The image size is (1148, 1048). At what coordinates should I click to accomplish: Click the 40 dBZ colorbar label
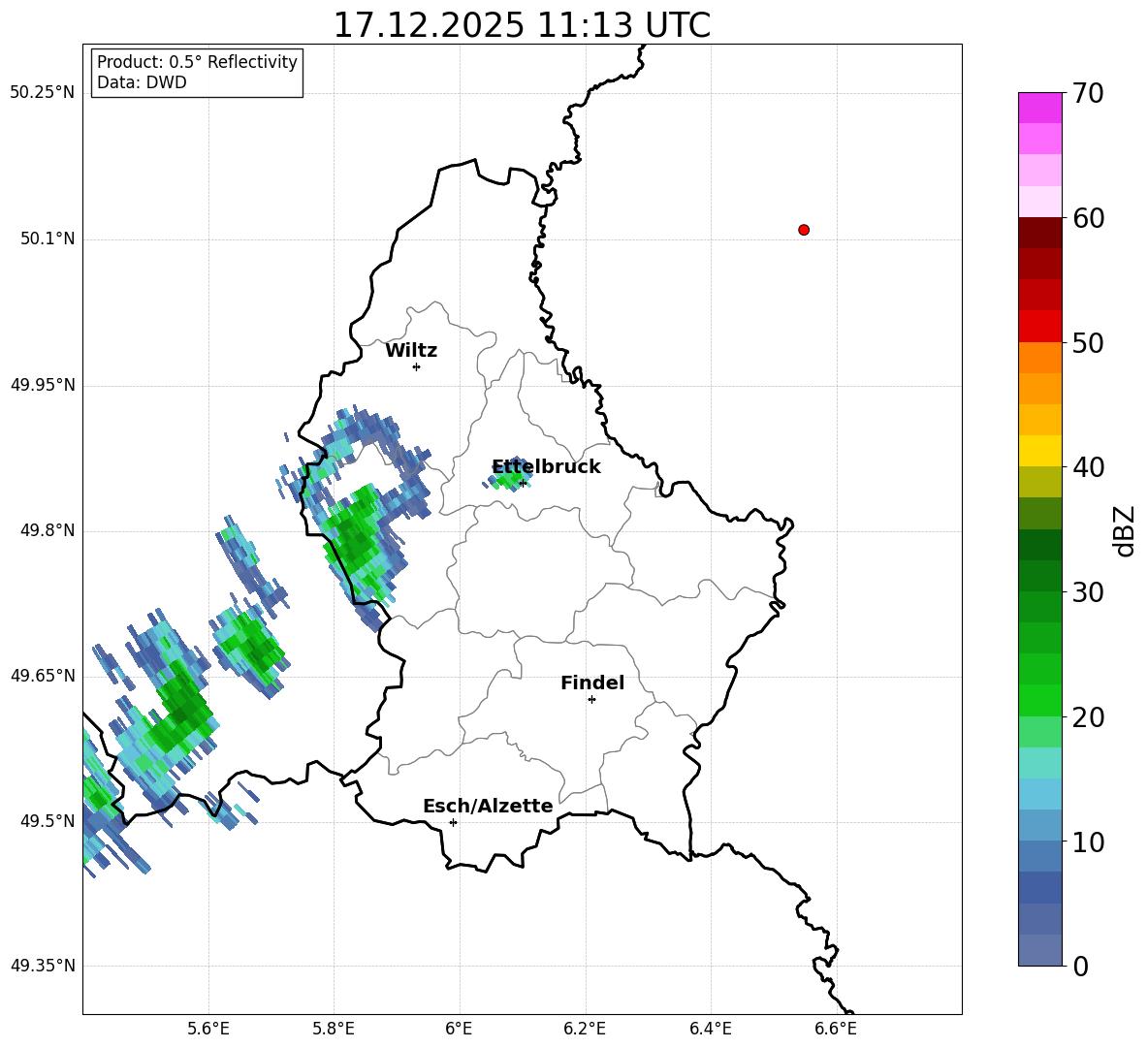(x=1088, y=467)
